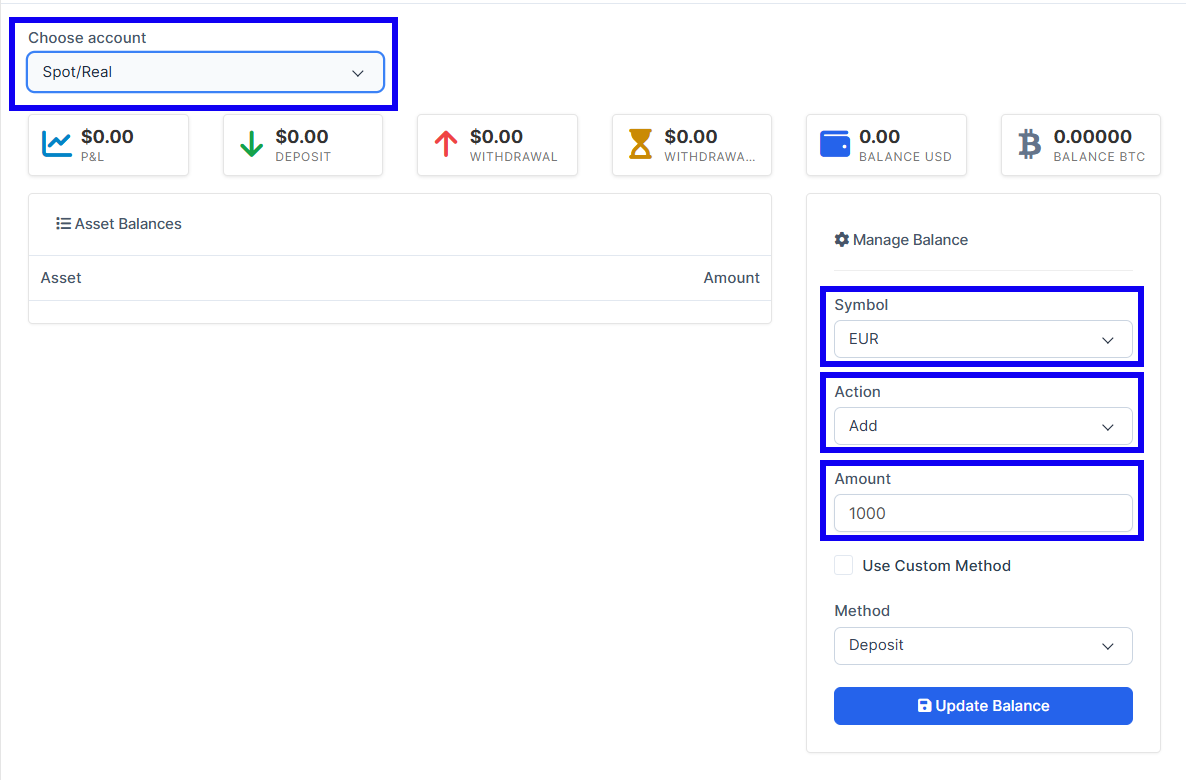Viewport: 1186px width, 780px height.
Task: Click the $0.00 P&L value
Action: point(107,137)
